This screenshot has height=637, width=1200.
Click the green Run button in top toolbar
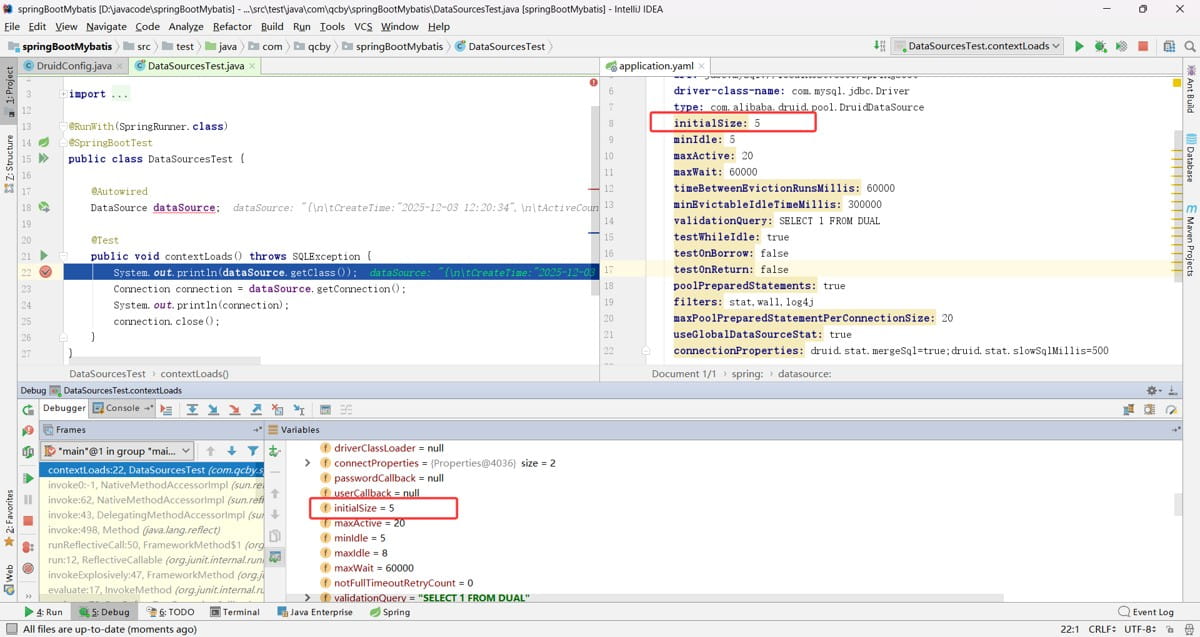pos(1079,46)
